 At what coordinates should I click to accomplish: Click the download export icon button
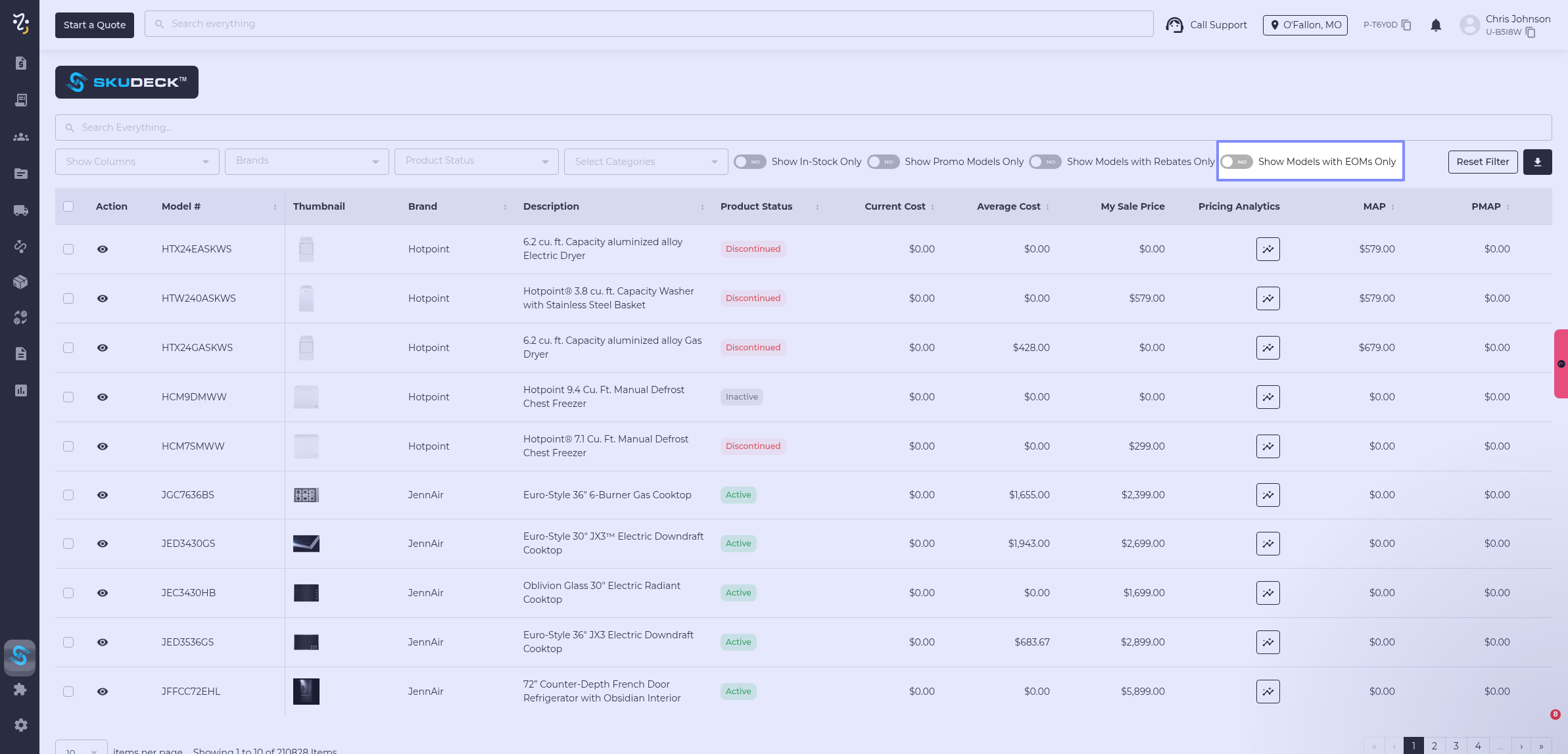click(x=1537, y=162)
